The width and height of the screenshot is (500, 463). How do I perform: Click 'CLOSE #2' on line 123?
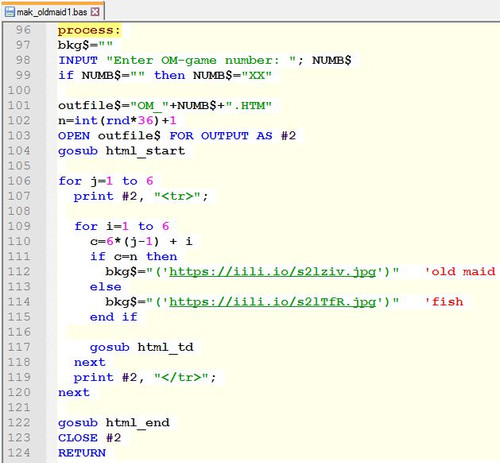tap(89, 438)
